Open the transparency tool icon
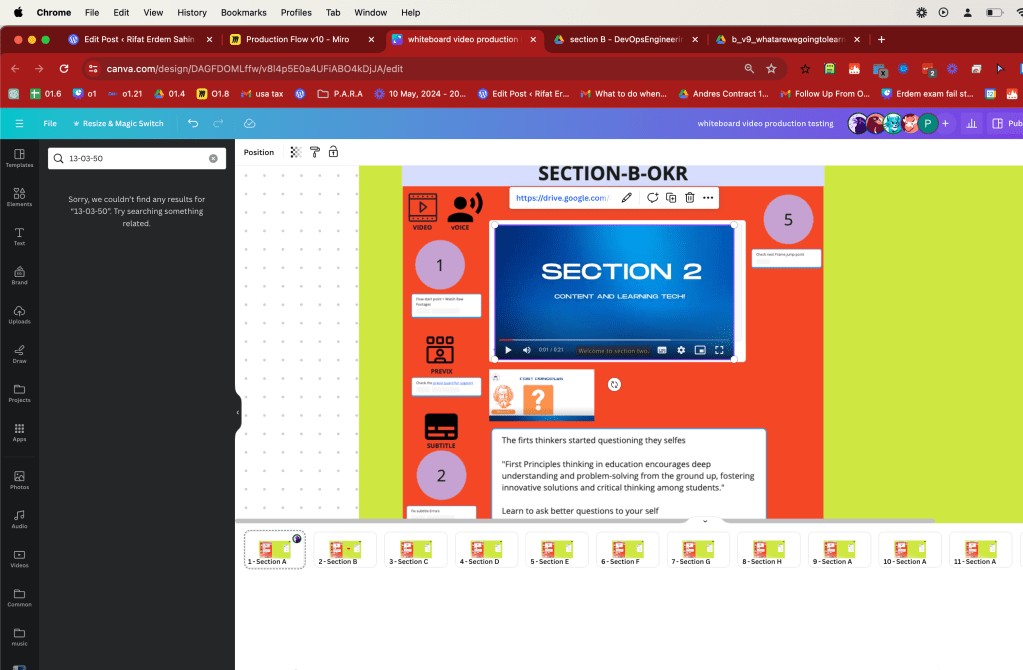 (x=296, y=152)
